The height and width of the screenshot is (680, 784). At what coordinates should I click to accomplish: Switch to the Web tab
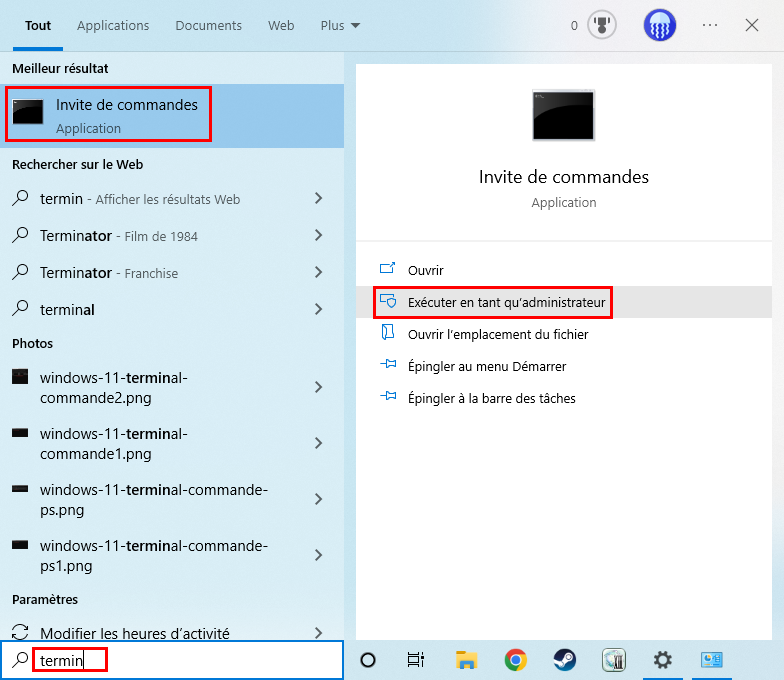click(x=281, y=26)
